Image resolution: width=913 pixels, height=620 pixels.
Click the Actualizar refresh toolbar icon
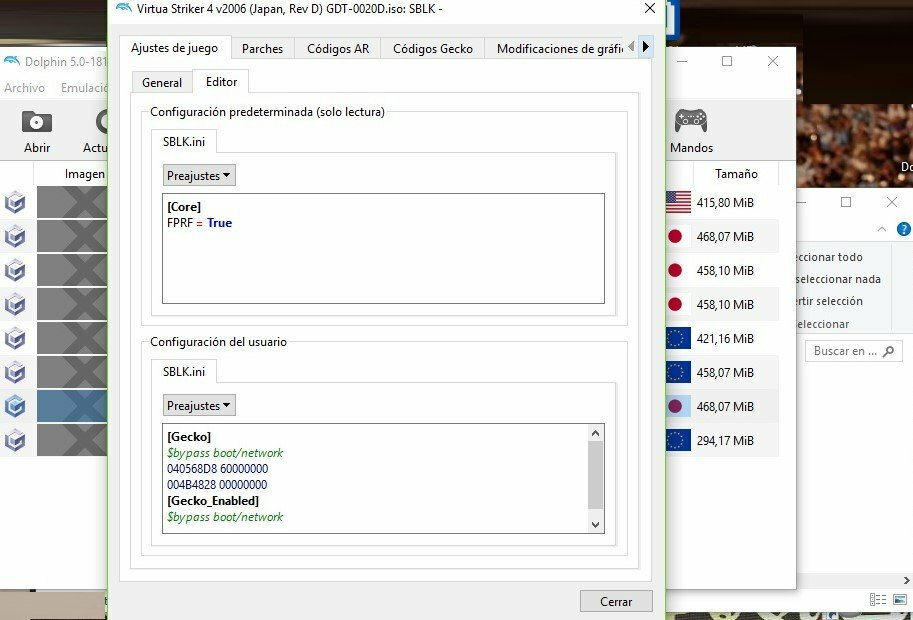coord(100,122)
